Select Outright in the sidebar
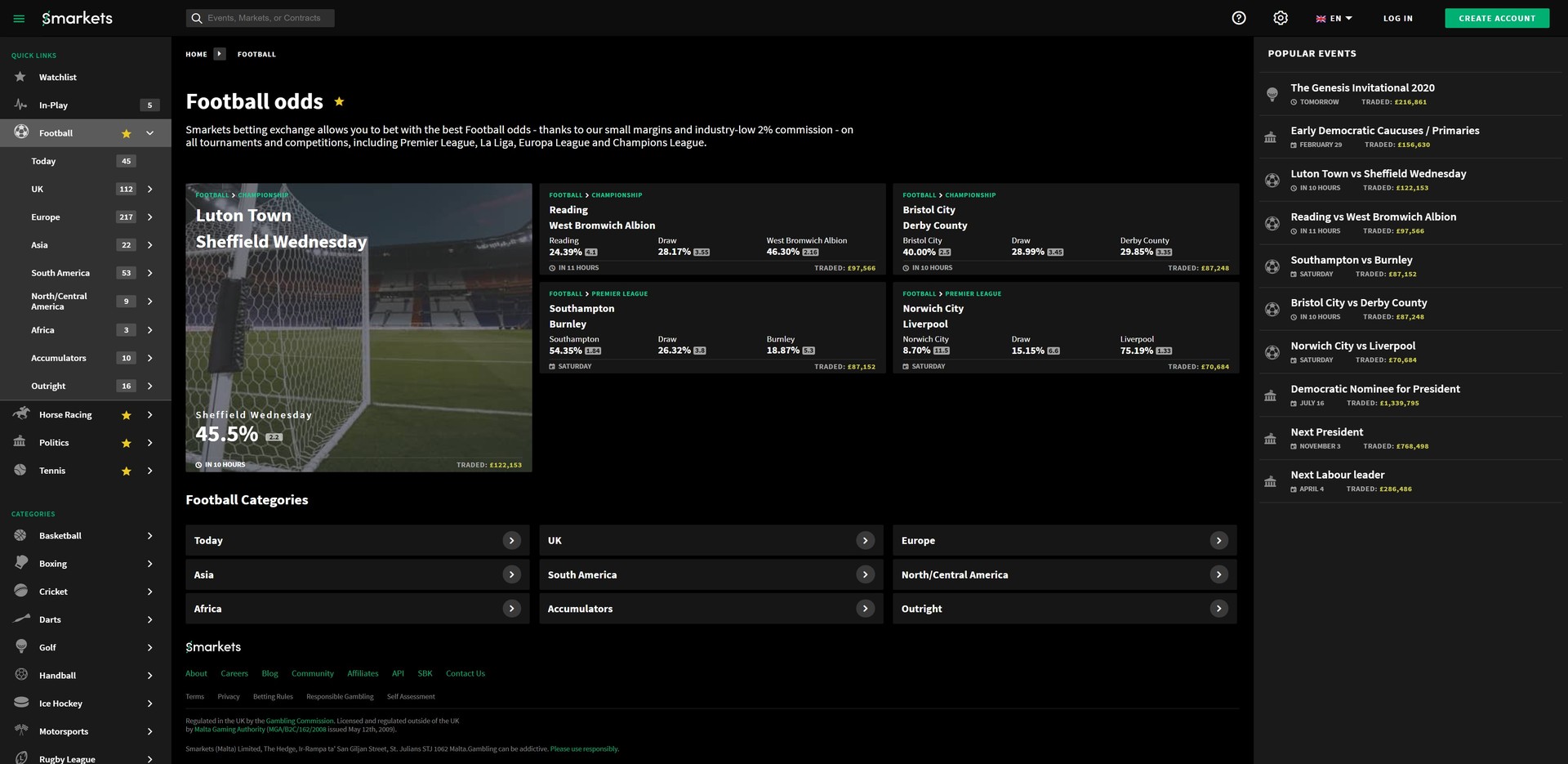 pyautogui.click(x=48, y=386)
